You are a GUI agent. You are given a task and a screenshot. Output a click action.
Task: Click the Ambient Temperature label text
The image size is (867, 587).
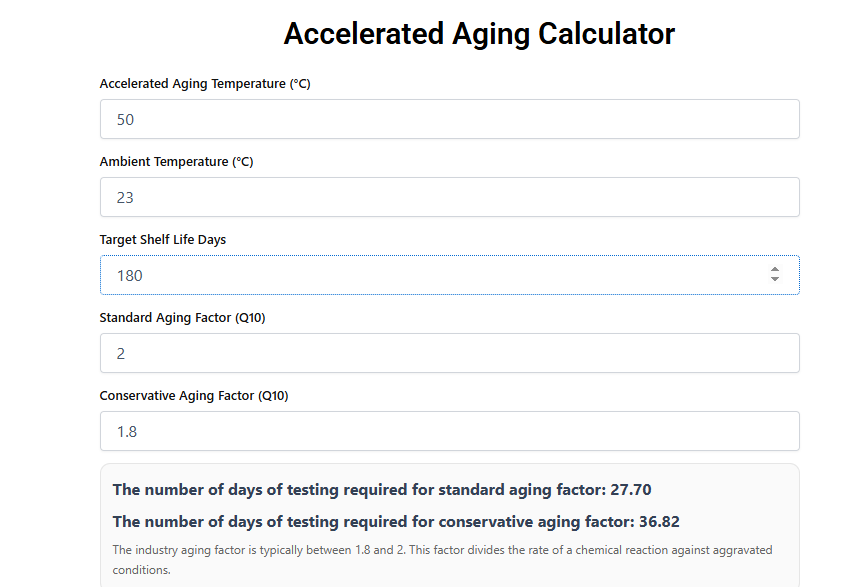click(176, 162)
